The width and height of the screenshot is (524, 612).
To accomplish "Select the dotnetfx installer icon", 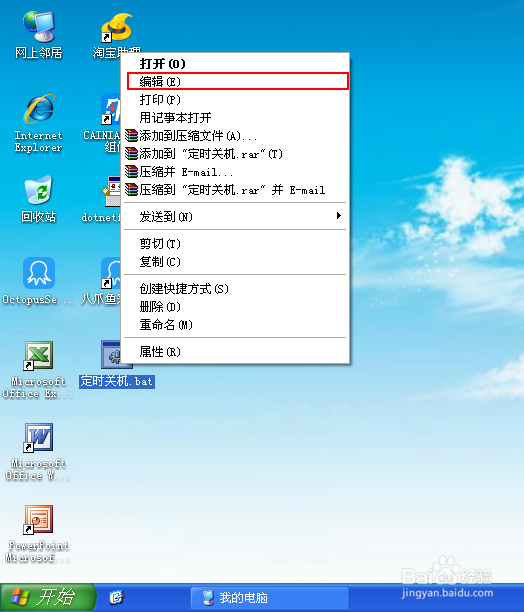I will 112,191.
